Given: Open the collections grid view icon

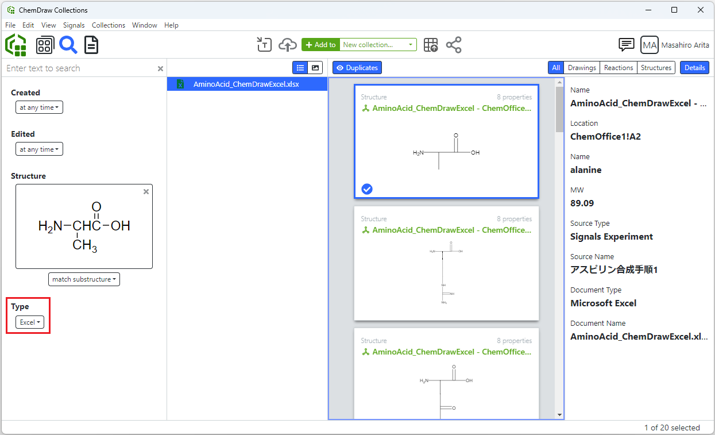Looking at the screenshot, I should click(45, 45).
